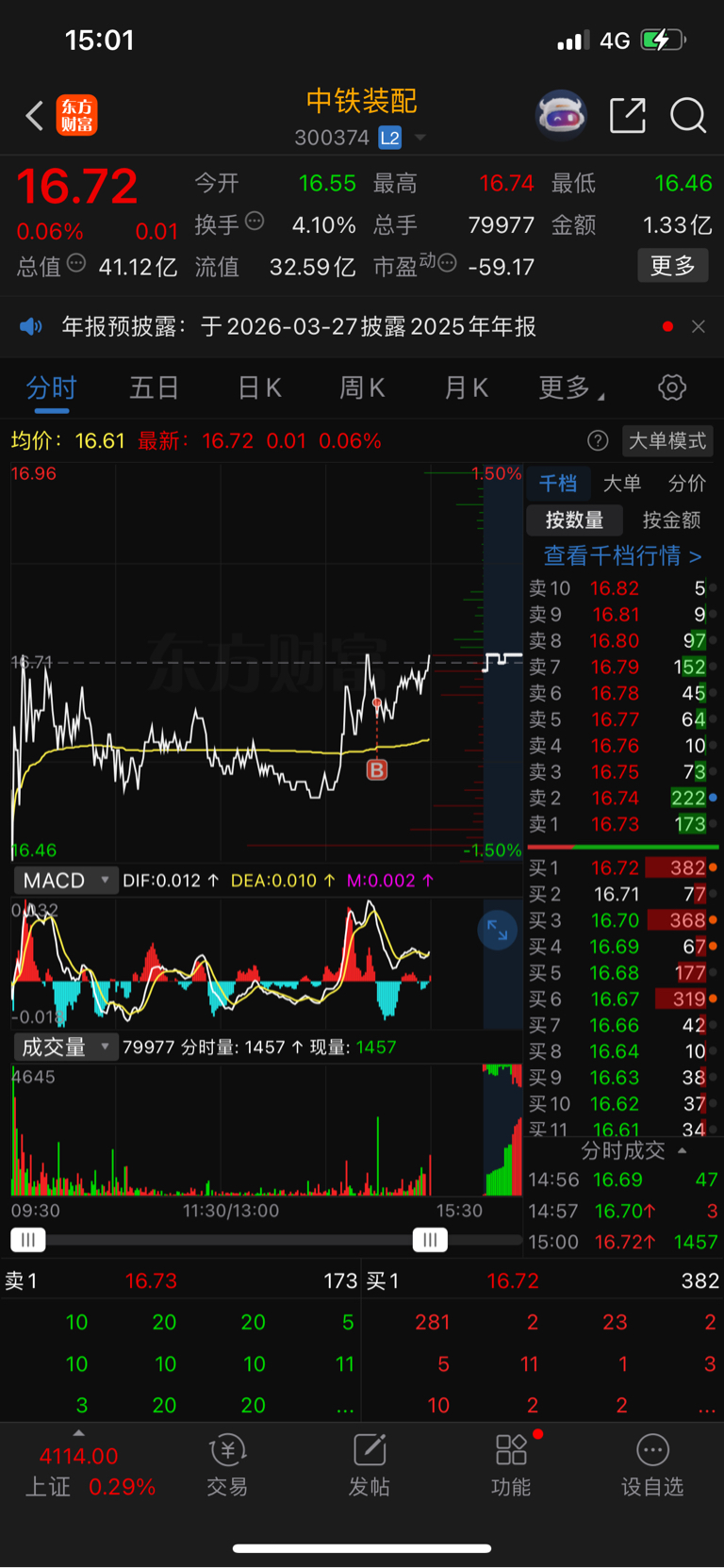Click the right range slider handle

pyautogui.click(x=430, y=1240)
